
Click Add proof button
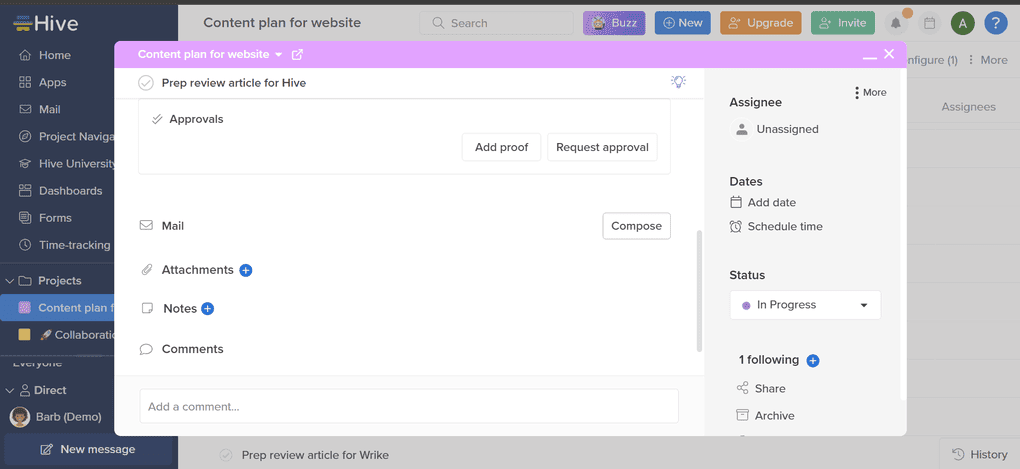click(501, 147)
